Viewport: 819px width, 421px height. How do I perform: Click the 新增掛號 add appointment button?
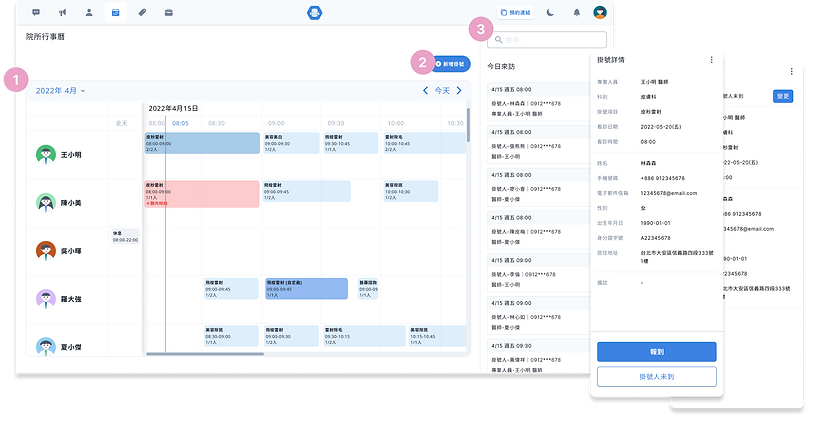click(450, 64)
